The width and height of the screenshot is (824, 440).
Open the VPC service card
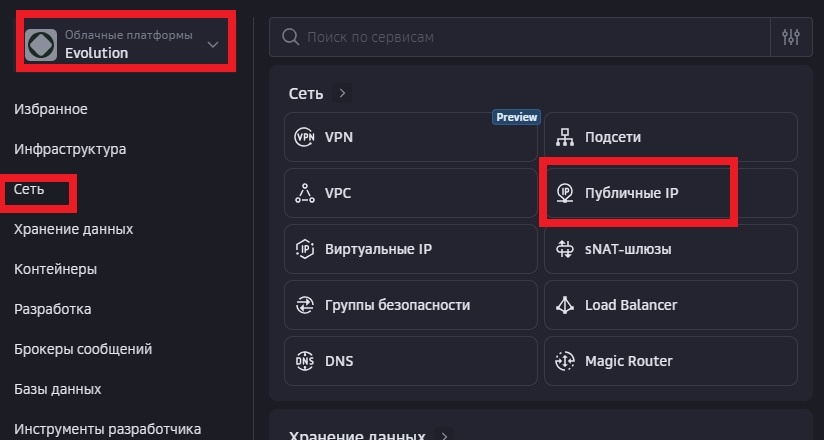(410, 193)
